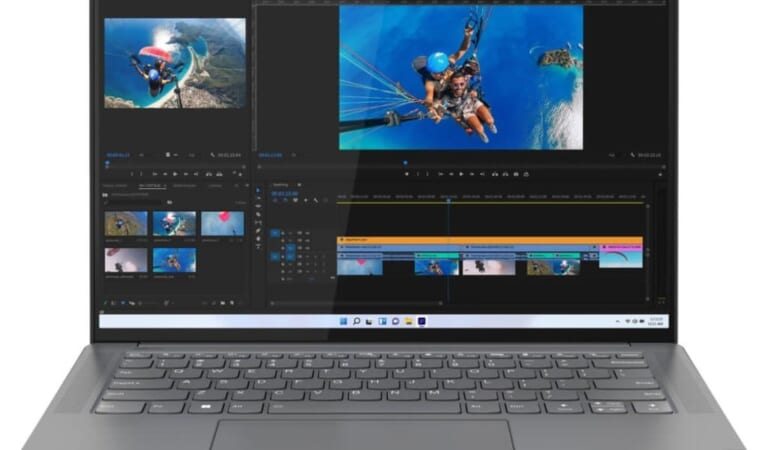Screen dimensions: 768x450
Task: Open the Program monitor button editor plus
Action: pos(660,174)
